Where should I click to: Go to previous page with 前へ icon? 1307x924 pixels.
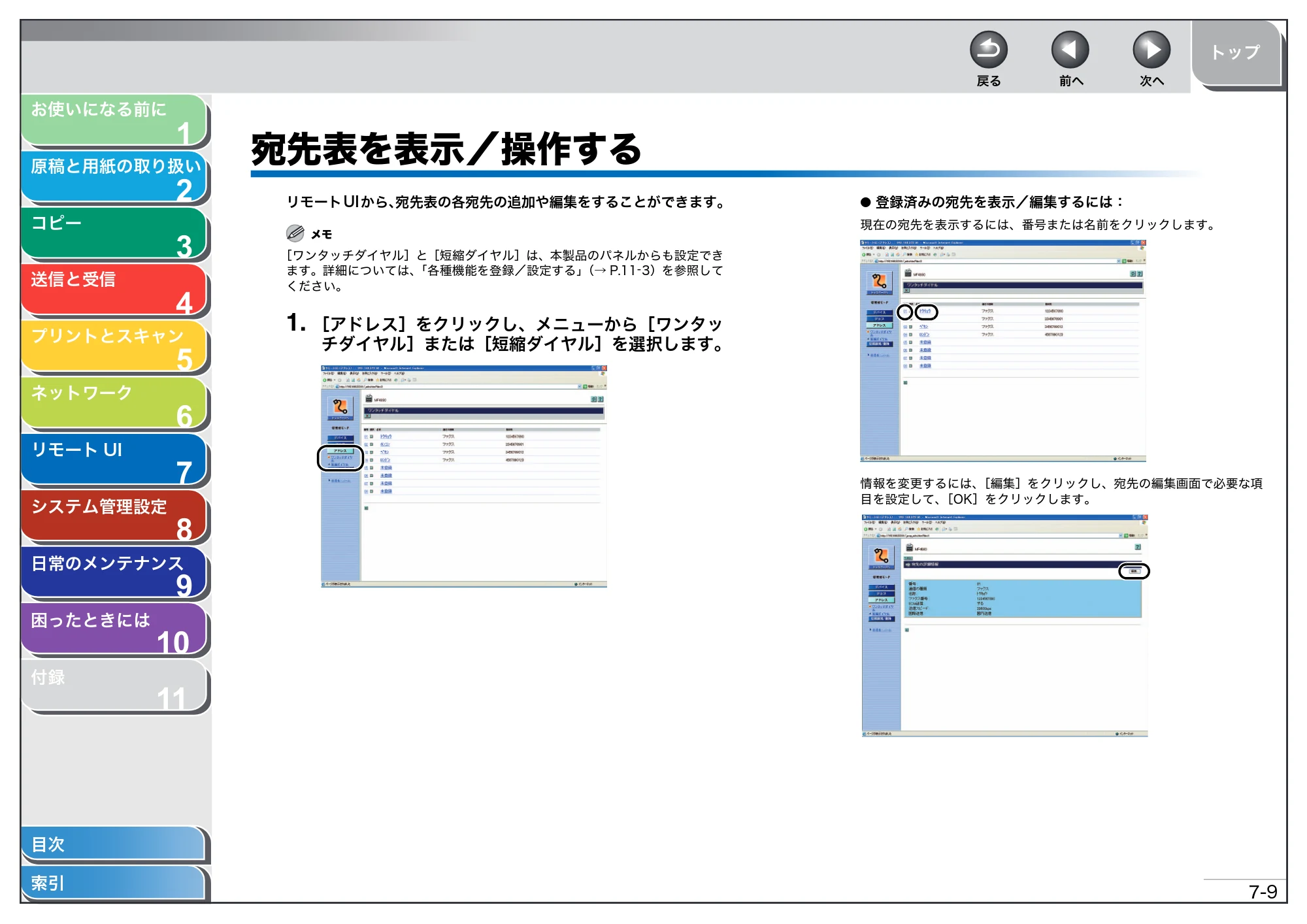pyautogui.click(x=1070, y=50)
